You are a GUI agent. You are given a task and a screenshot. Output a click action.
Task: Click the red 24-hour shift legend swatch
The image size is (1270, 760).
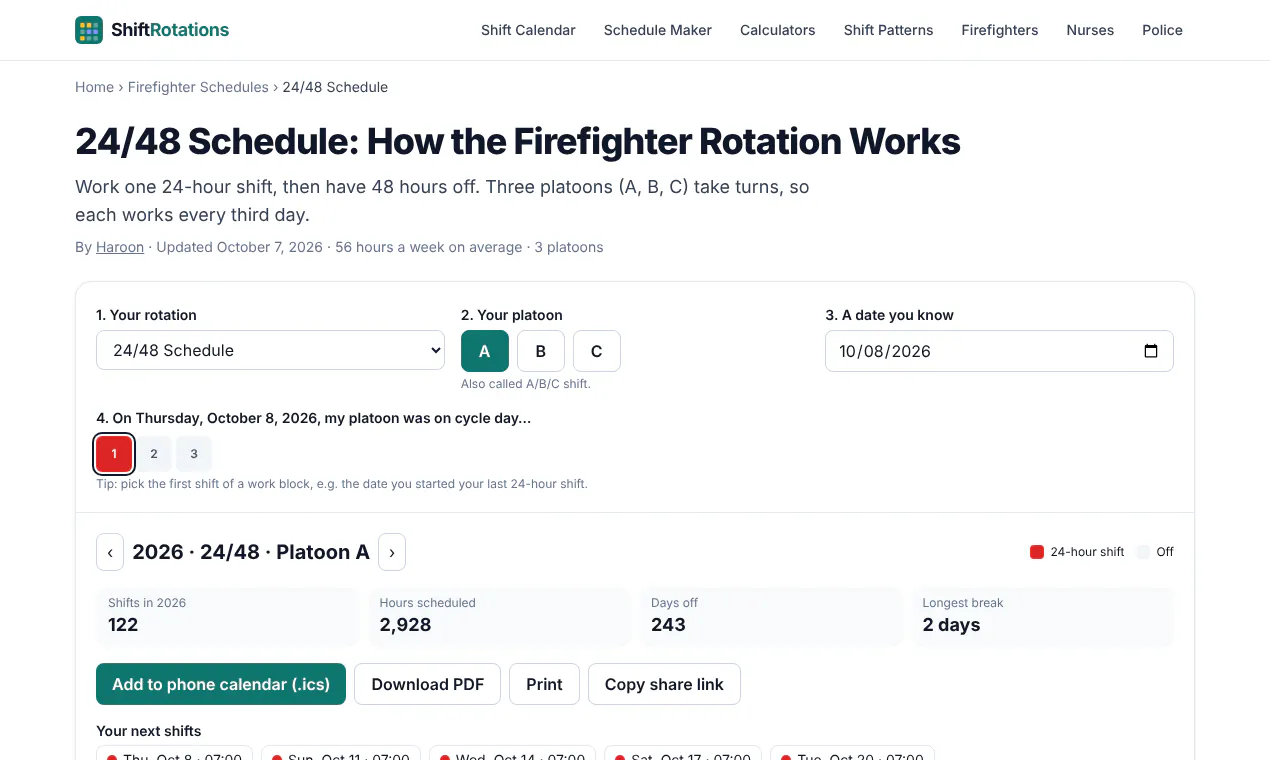(1037, 552)
